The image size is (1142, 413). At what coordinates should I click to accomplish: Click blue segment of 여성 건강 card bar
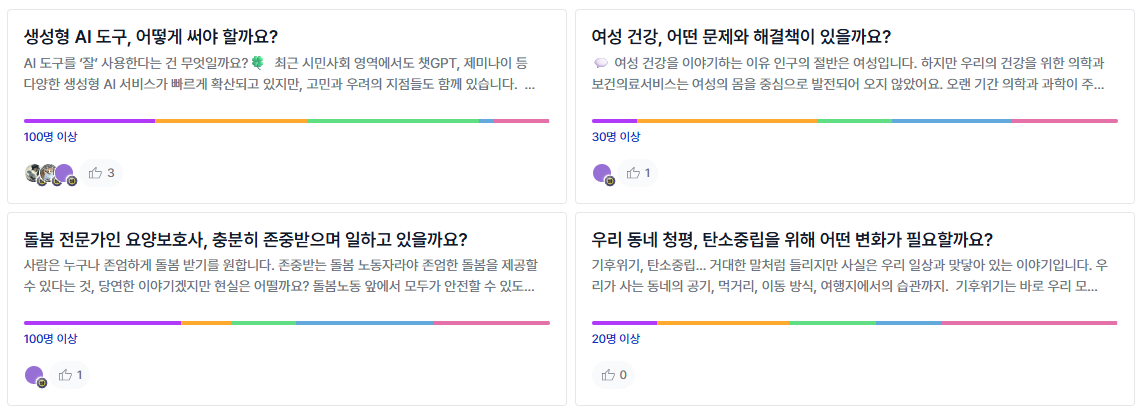point(950,121)
